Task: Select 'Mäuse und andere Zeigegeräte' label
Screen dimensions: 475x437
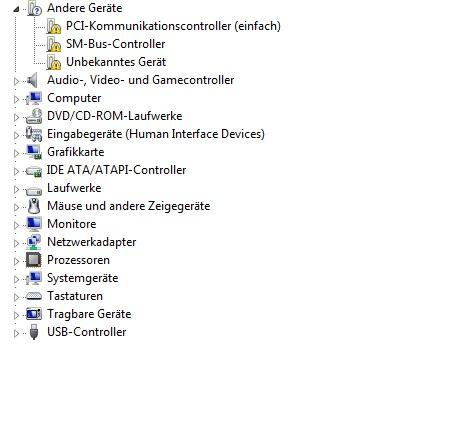Action: [129, 206]
